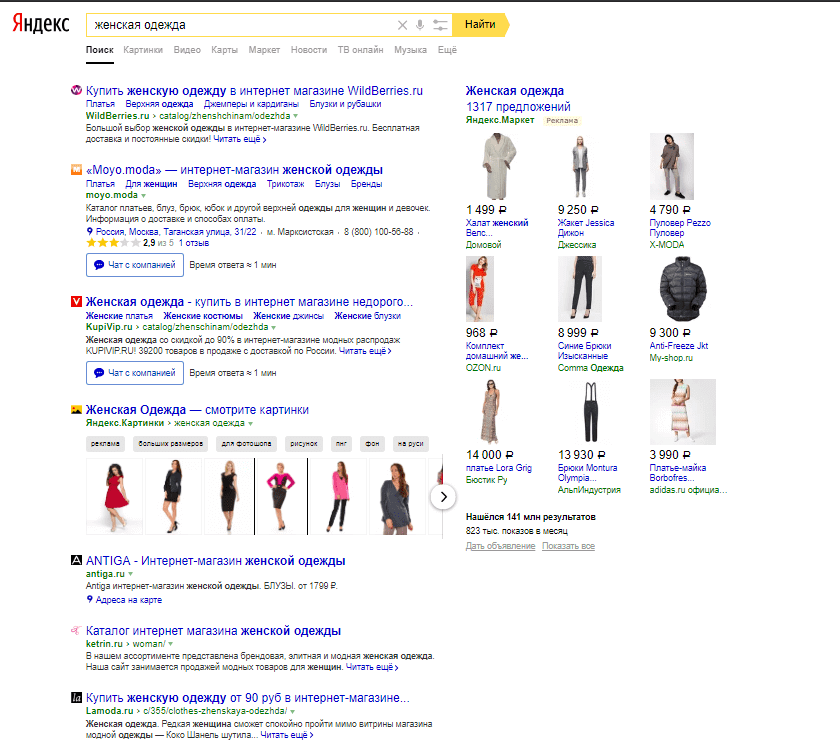The height and width of the screenshot is (746, 840).
Task: Select the 'фон' image filter chip
Action: tap(372, 443)
